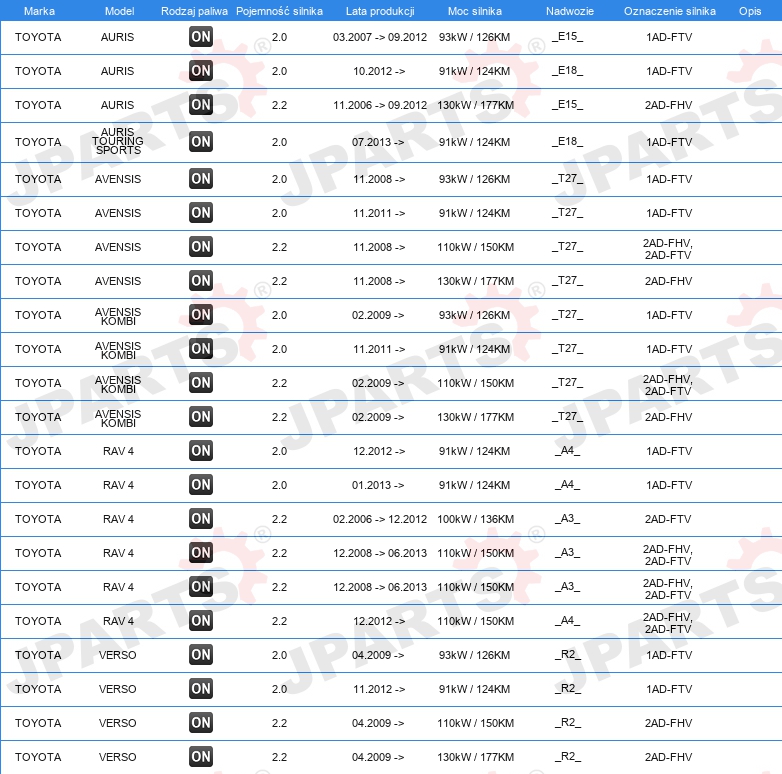The width and height of the screenshot is (782, 774).
Task: Click the Rodzaj paliwa column header
Action: pos(194,11)
